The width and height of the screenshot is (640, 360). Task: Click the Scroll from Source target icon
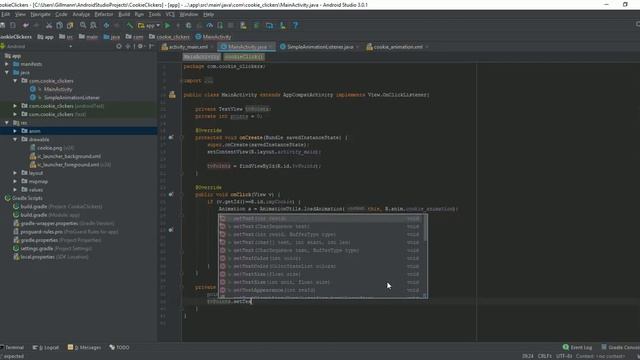(x=119, y=47)
